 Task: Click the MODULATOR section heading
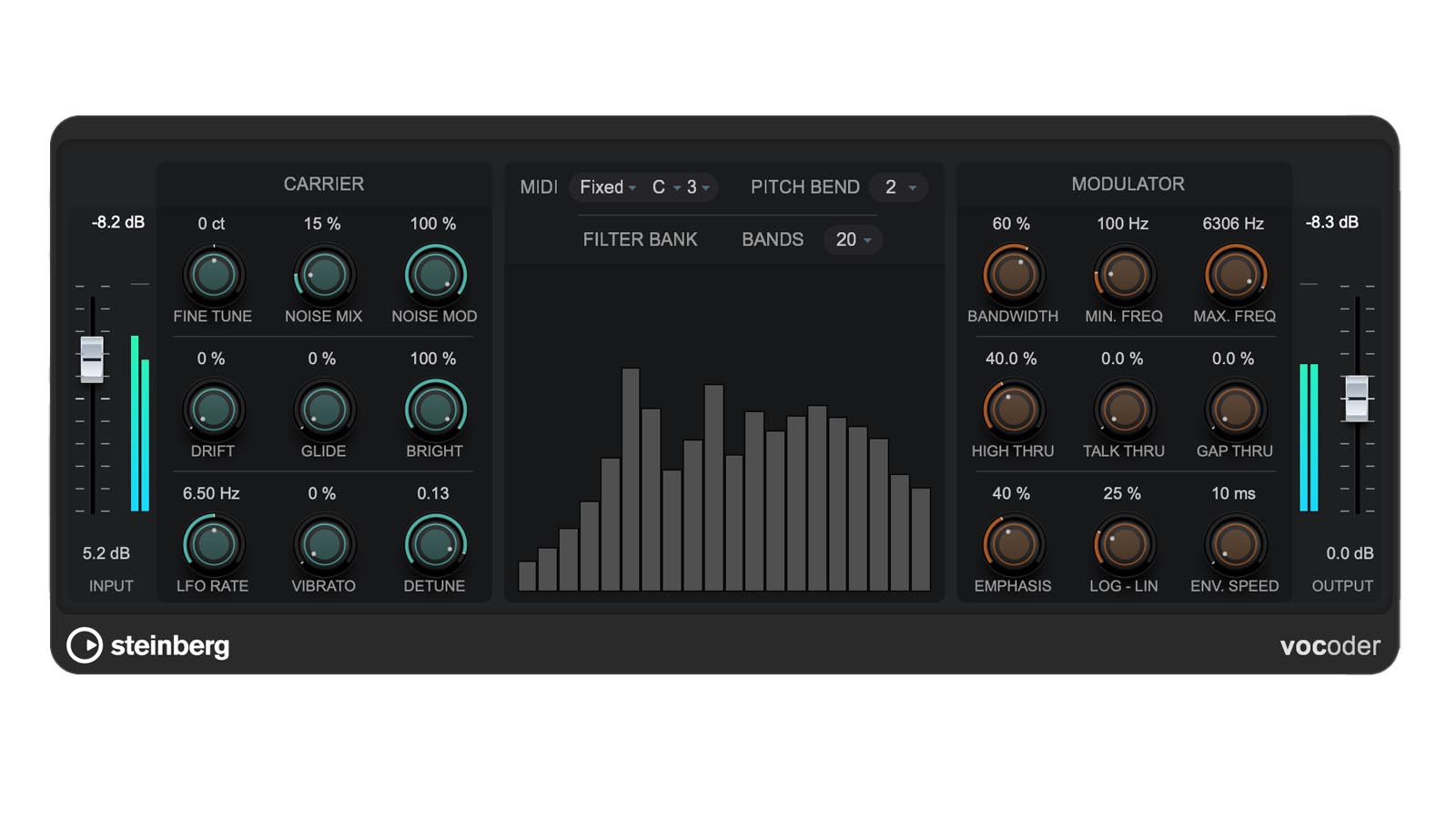(1127, 184)
